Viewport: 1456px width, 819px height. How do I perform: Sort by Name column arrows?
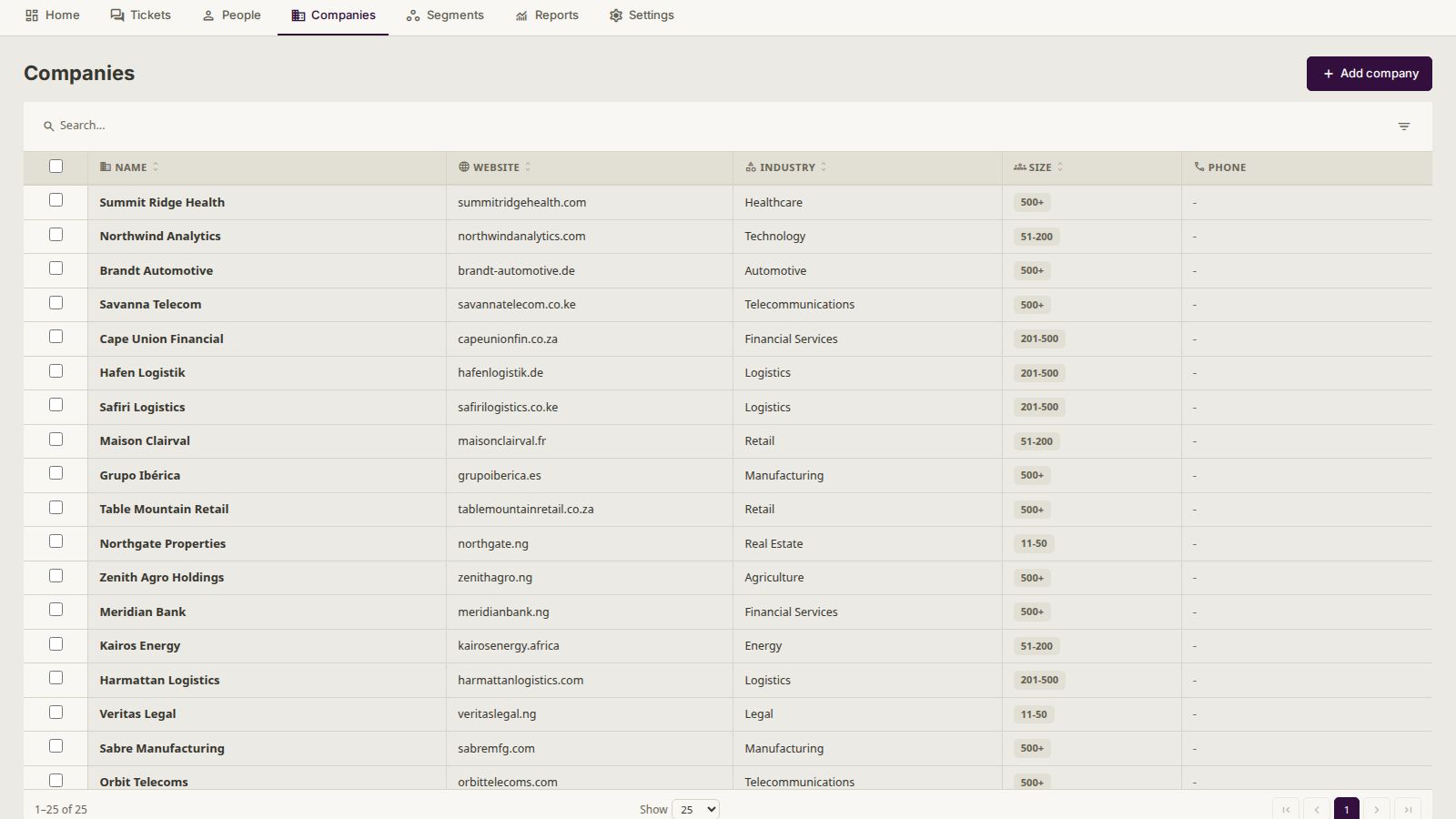point(156,167)
